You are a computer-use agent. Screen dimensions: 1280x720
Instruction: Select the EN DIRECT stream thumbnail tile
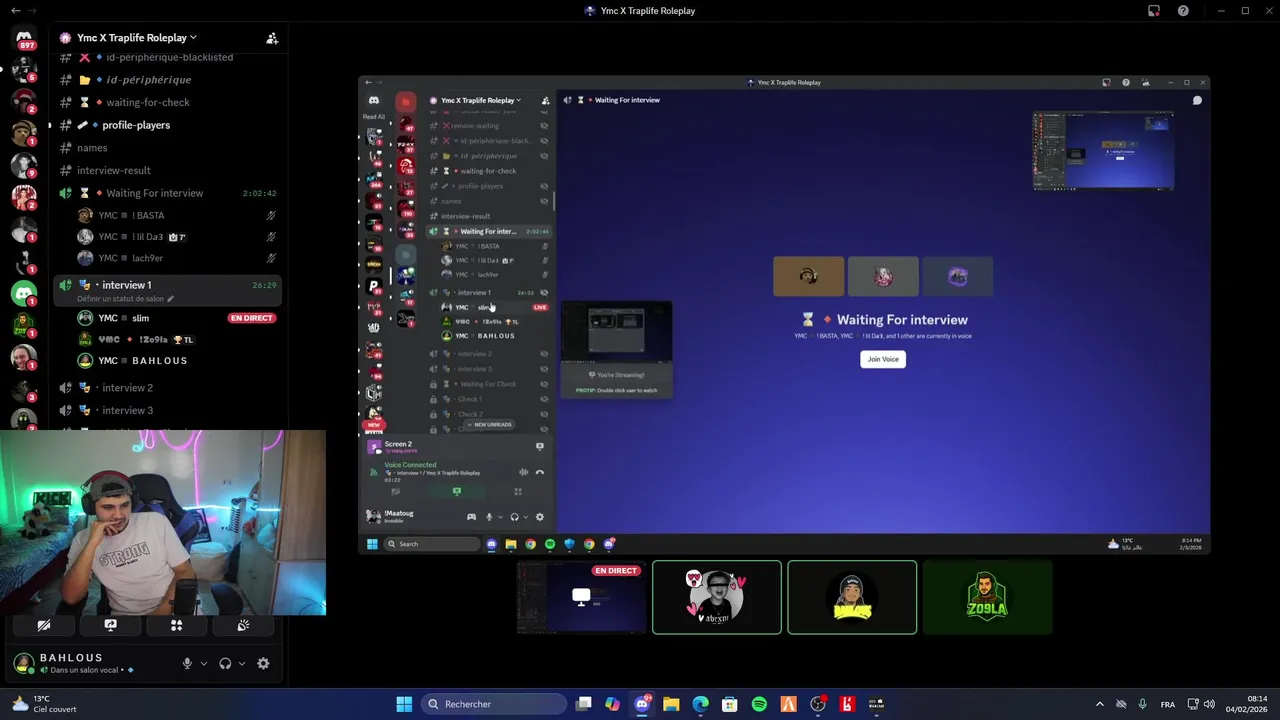point(582,597)
